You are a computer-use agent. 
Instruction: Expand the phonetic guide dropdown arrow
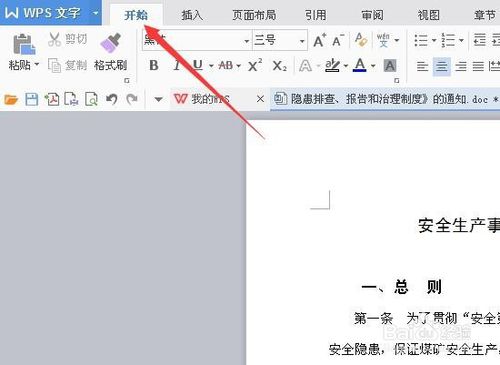(x=397, y=40)
